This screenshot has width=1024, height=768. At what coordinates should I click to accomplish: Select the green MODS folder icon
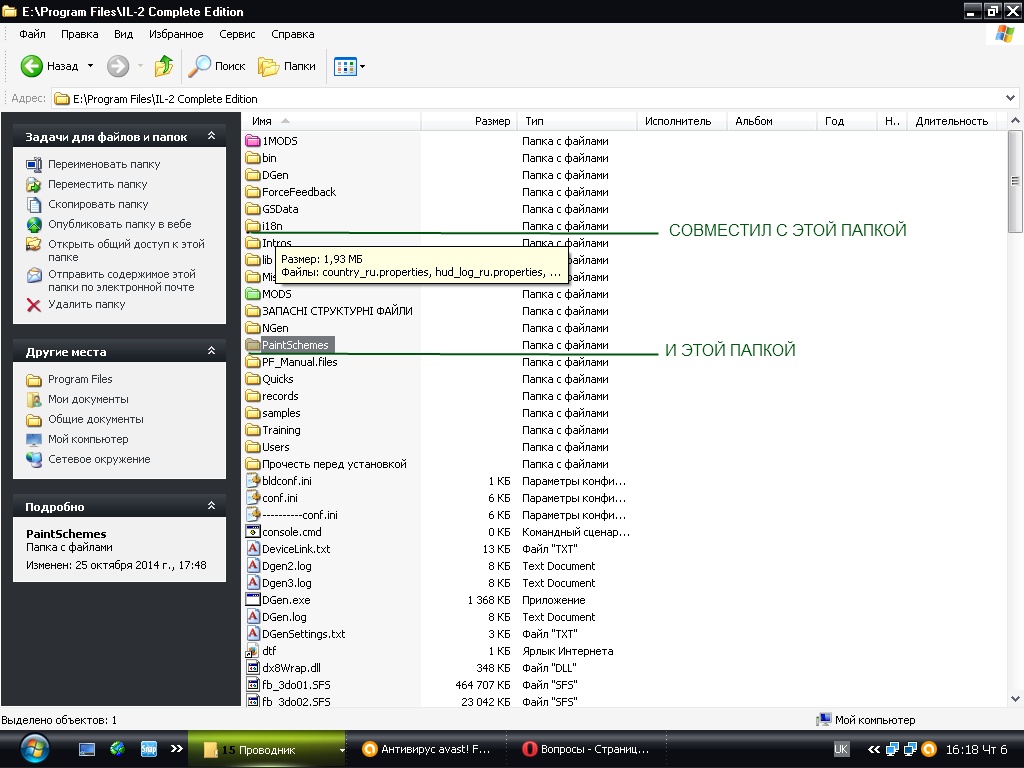click(x=253, y=294)
